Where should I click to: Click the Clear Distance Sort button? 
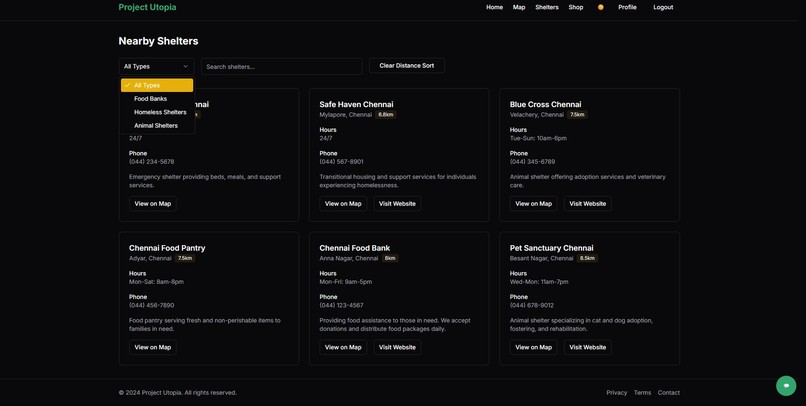pos(407,66)
